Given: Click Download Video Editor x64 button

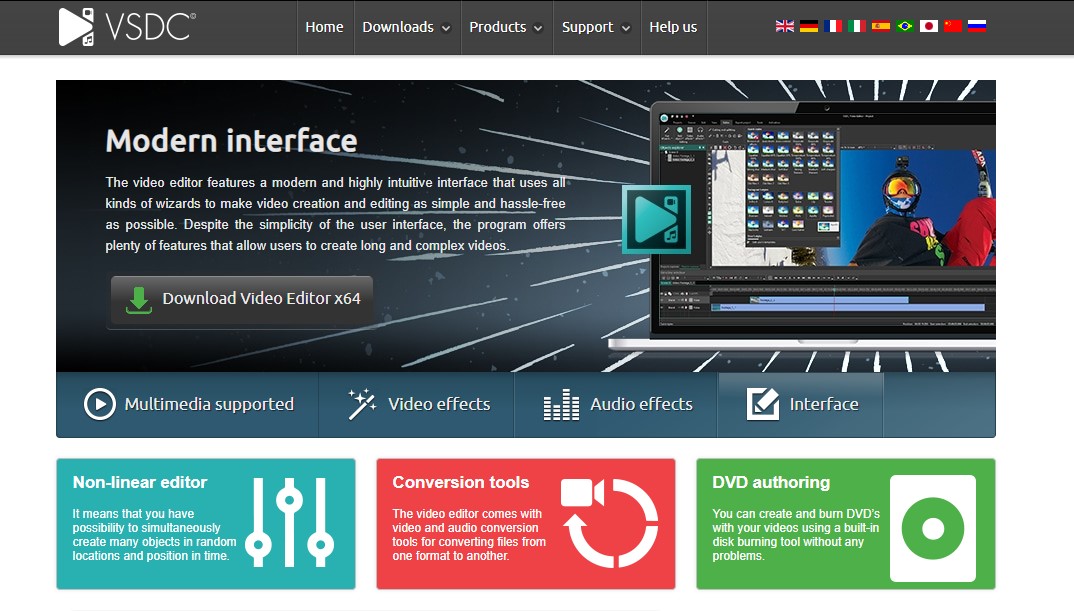Looking at the screenshot, I should pyautogui.click(x=242, y=299).
